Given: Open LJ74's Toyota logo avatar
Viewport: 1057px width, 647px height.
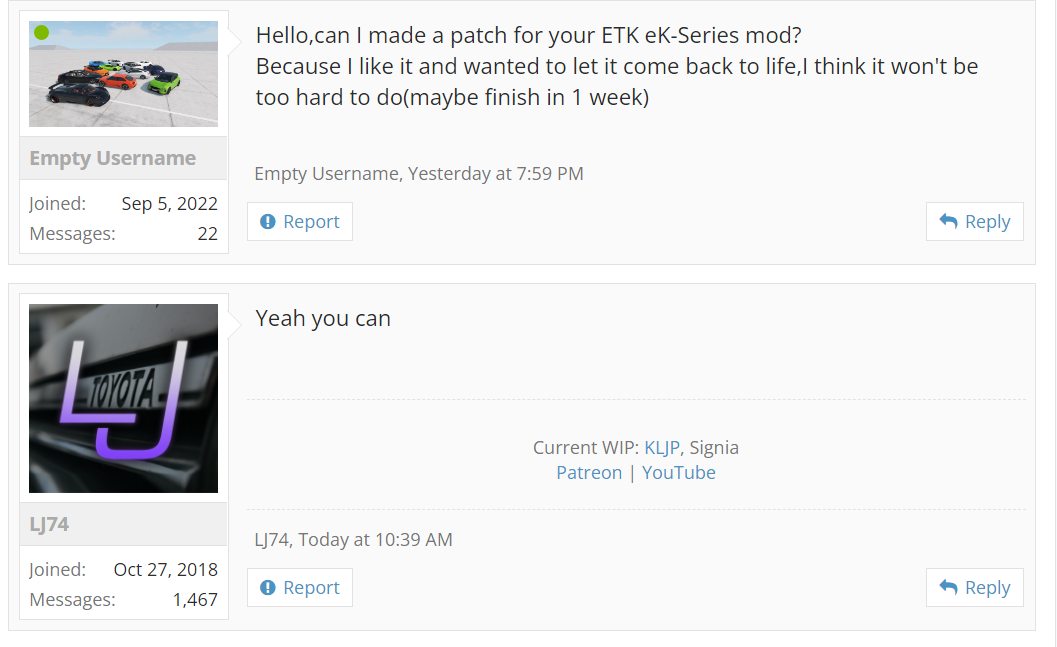Looking at the screenshot, I should [123, 398].
